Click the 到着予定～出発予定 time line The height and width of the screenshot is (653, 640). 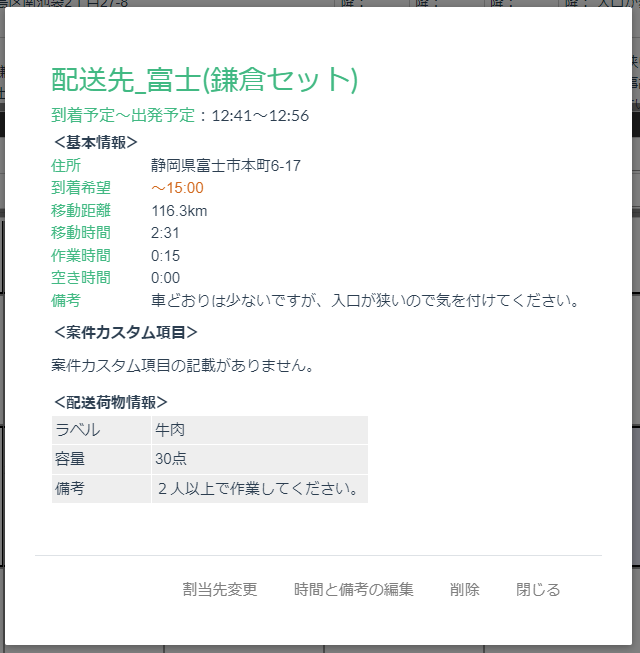180,115
